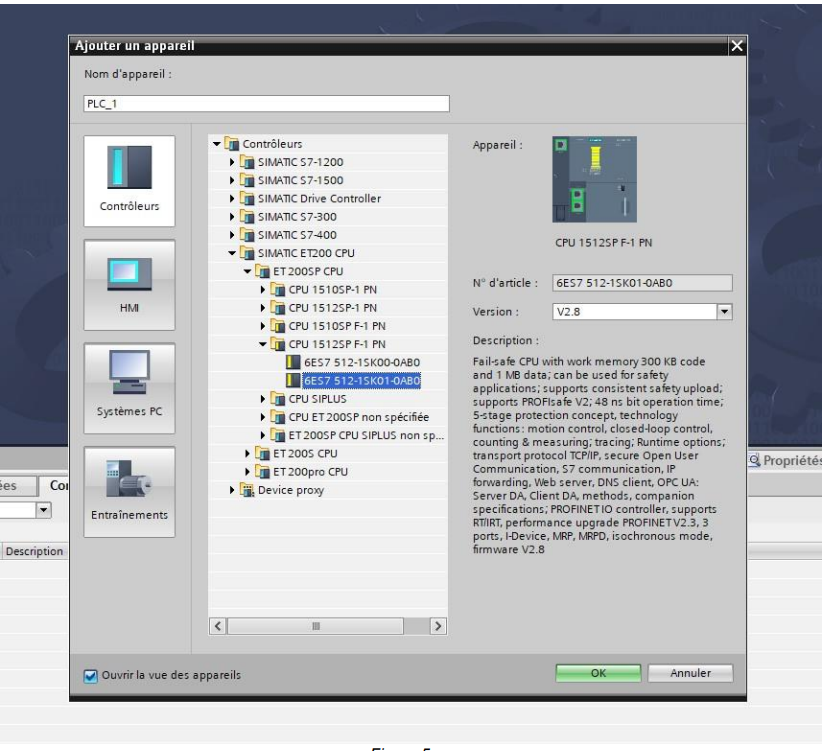Click the Description column header behind the dialog

click(x=34, y=551)
